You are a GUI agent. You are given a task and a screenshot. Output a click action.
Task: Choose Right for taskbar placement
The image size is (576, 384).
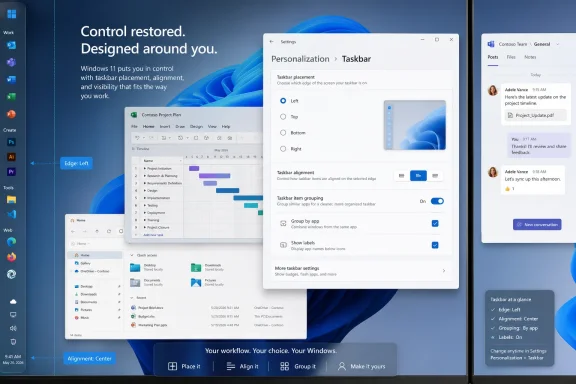[x=283, y=149]
